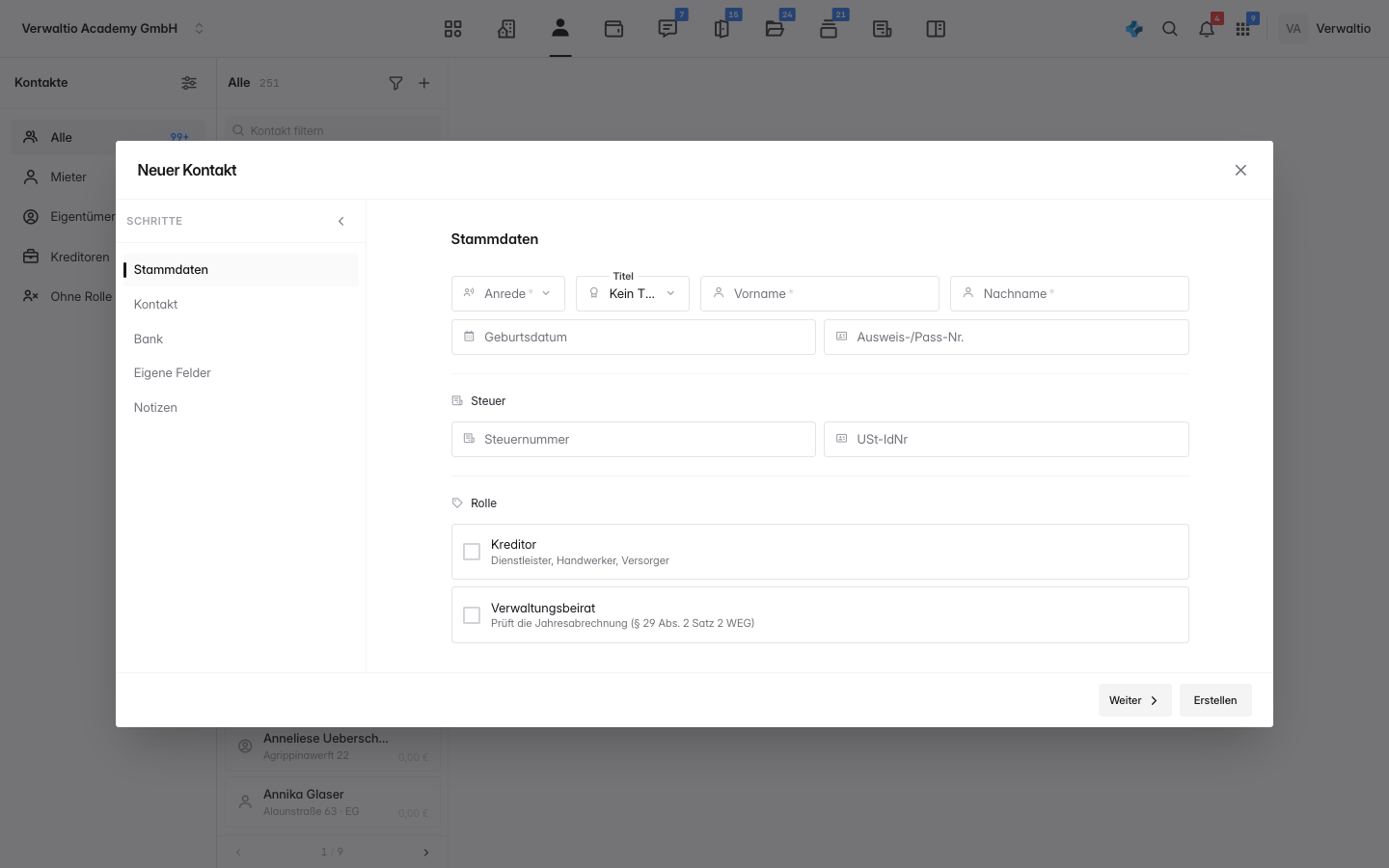This screenshot has width=1389, height=868.
Task: Select the Stammdaten step
Action: pos(241,269)
